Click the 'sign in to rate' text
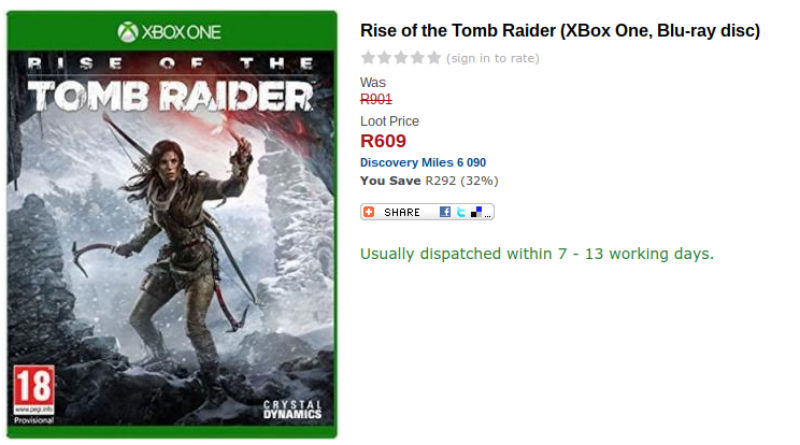 [x=493, y=58]
